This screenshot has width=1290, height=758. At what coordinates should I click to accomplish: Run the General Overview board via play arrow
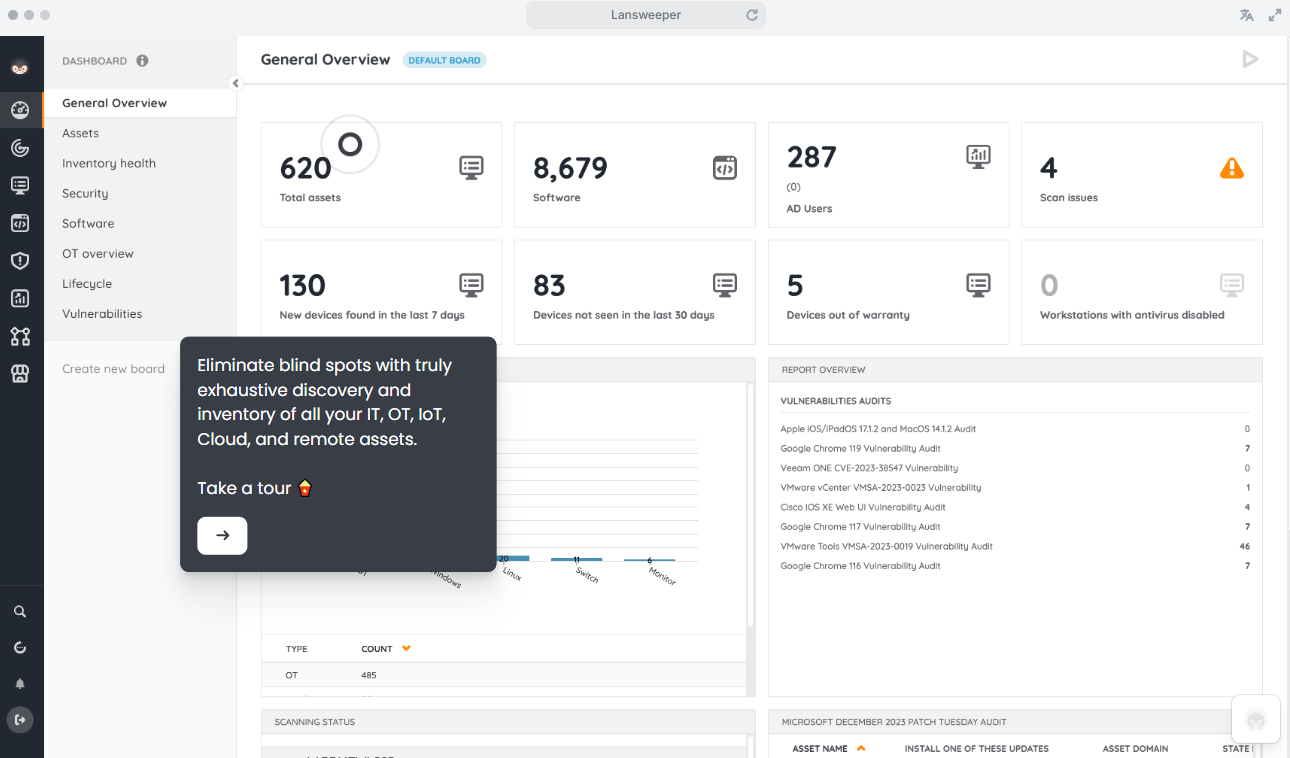click(1250, 59)
